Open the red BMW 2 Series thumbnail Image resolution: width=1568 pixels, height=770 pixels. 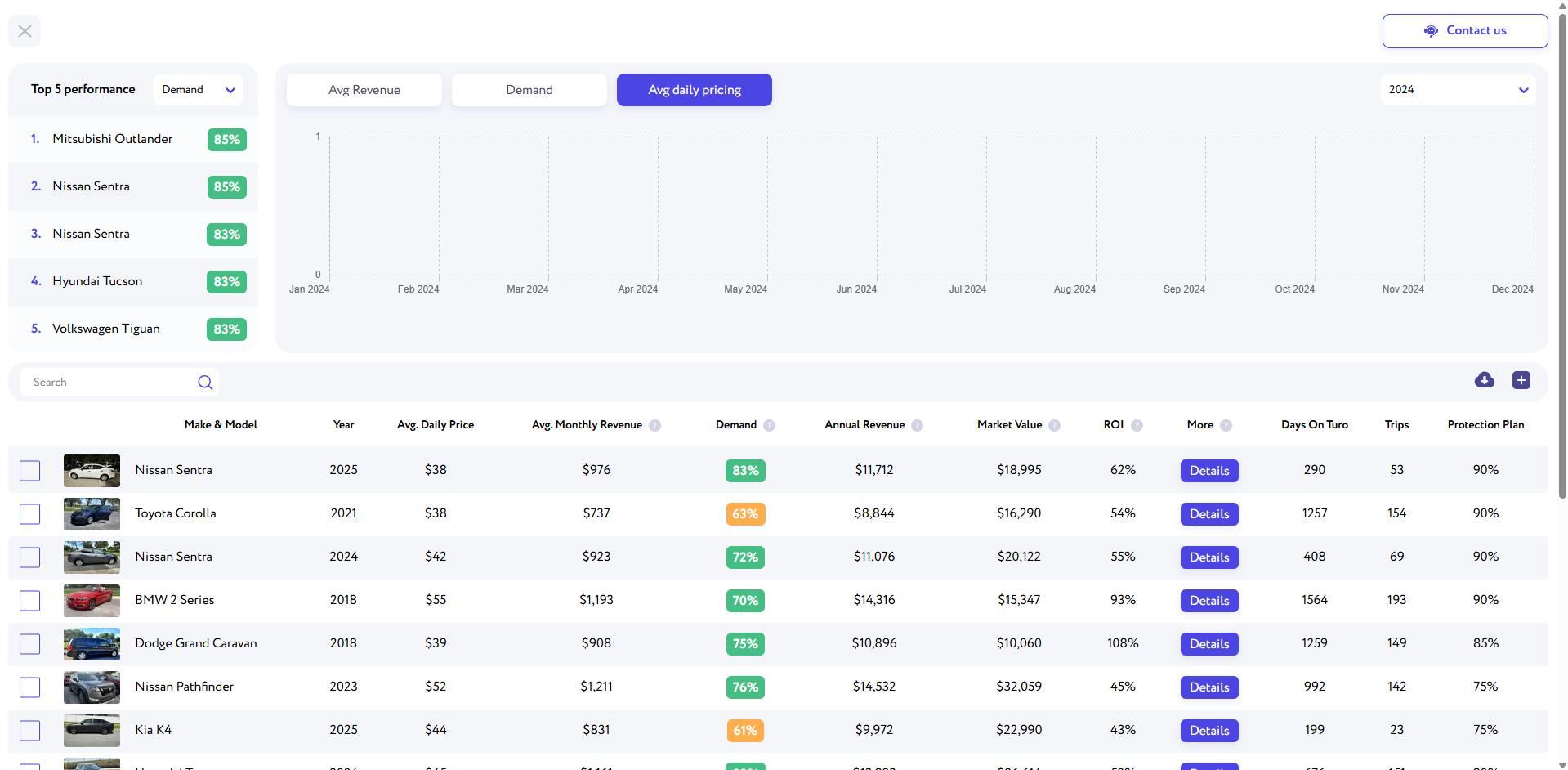click(x=92, y=601)
